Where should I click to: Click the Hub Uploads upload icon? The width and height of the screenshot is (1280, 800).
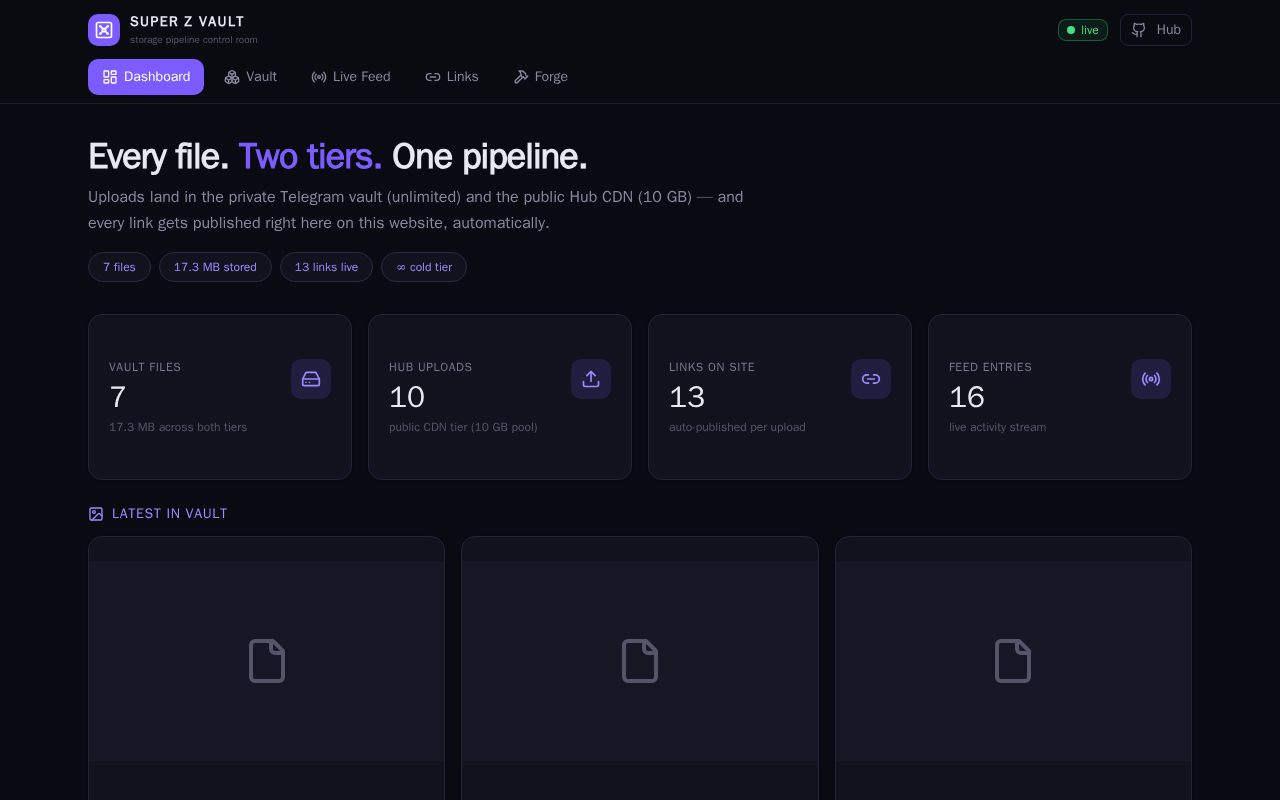coord(591,379)
